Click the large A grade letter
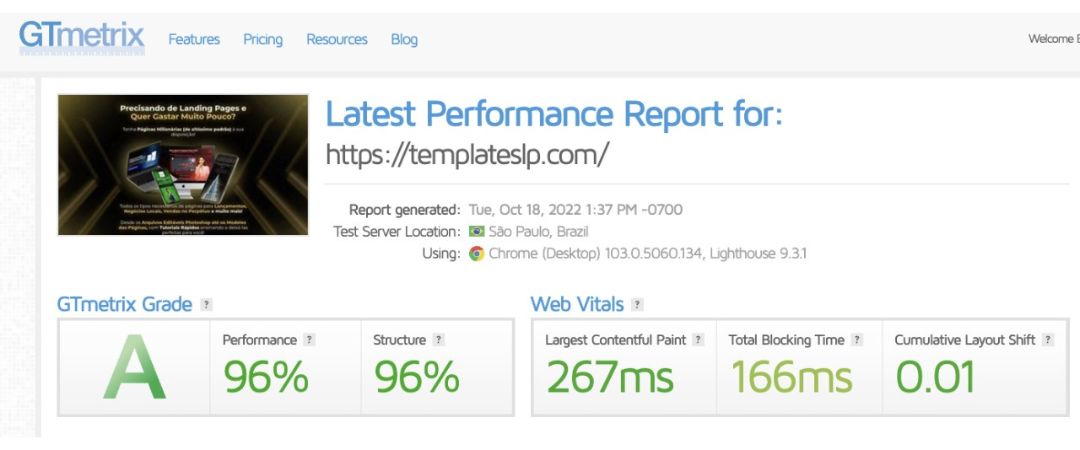1080x450 pixels. tap(134, 367)
